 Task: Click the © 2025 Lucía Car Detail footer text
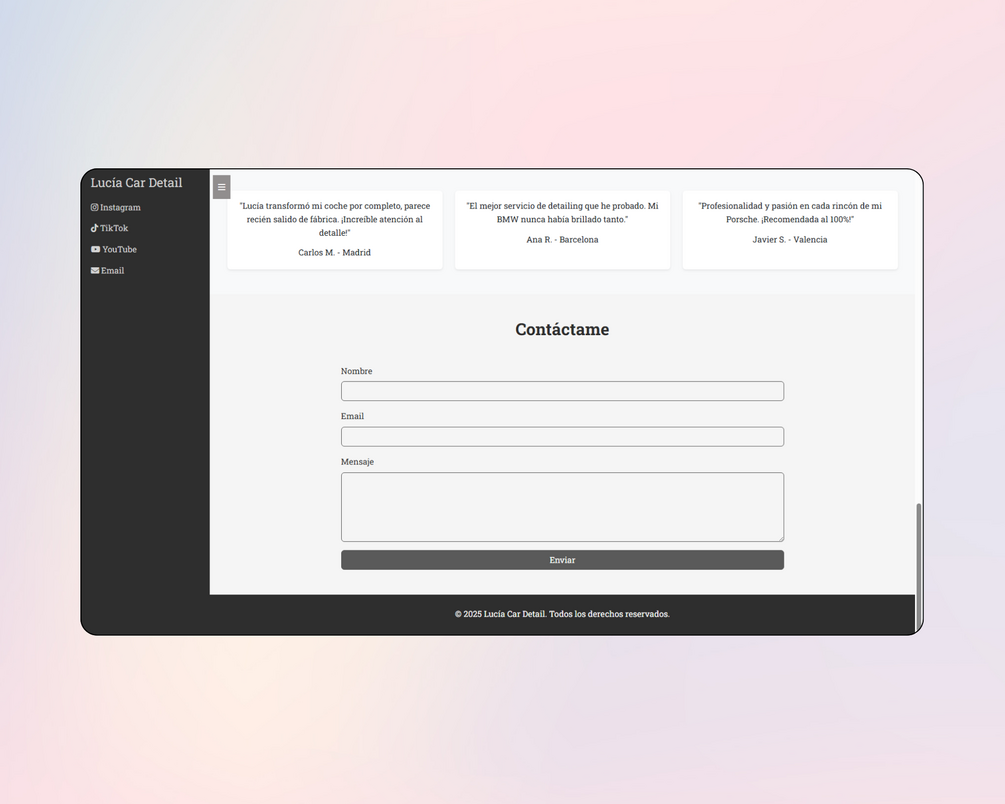tap(562, 614)
